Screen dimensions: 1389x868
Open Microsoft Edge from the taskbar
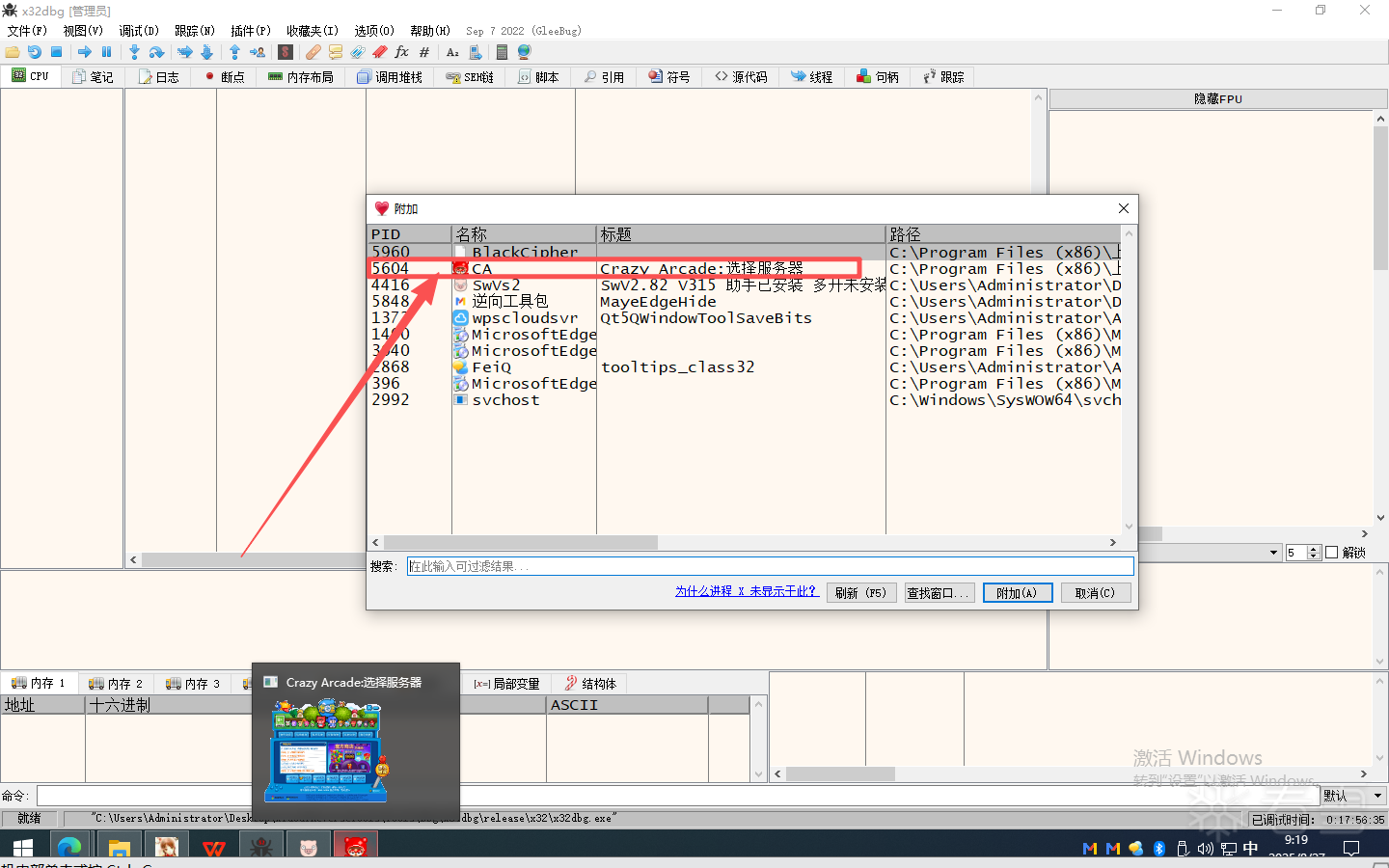point(69,848)
